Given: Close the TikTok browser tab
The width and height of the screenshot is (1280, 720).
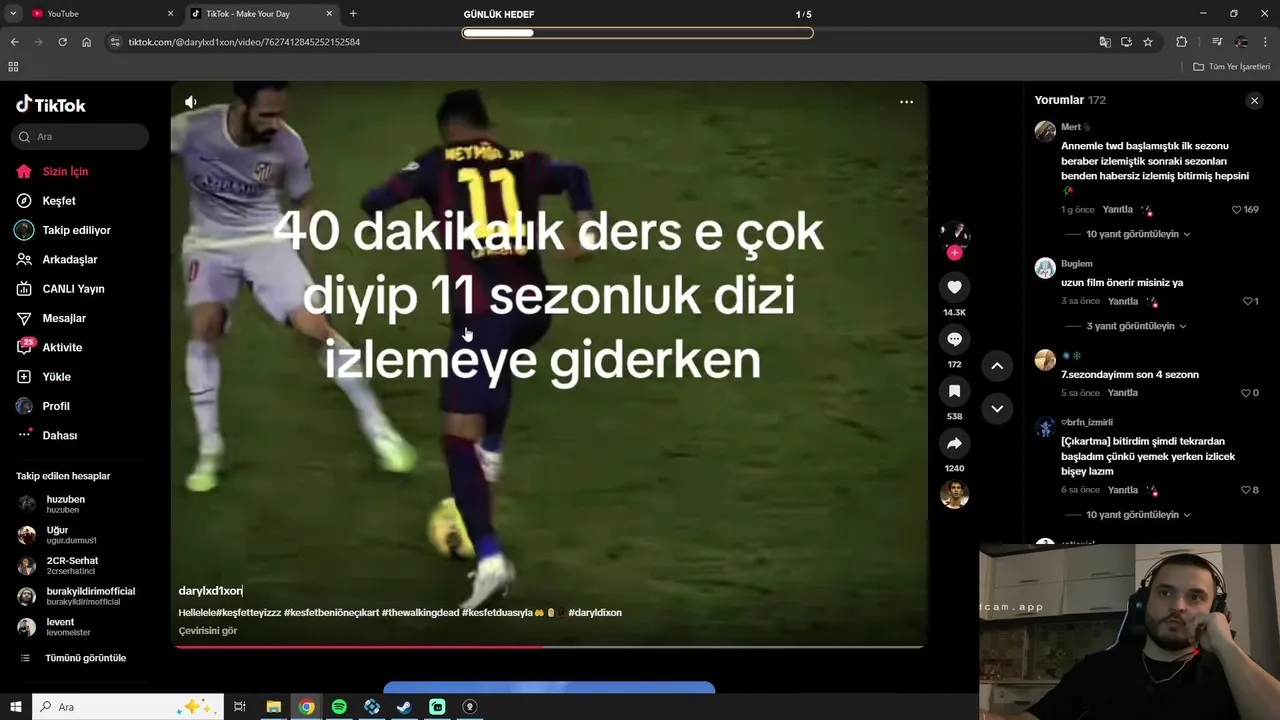Looking at the screenshot, I should 329,14.
